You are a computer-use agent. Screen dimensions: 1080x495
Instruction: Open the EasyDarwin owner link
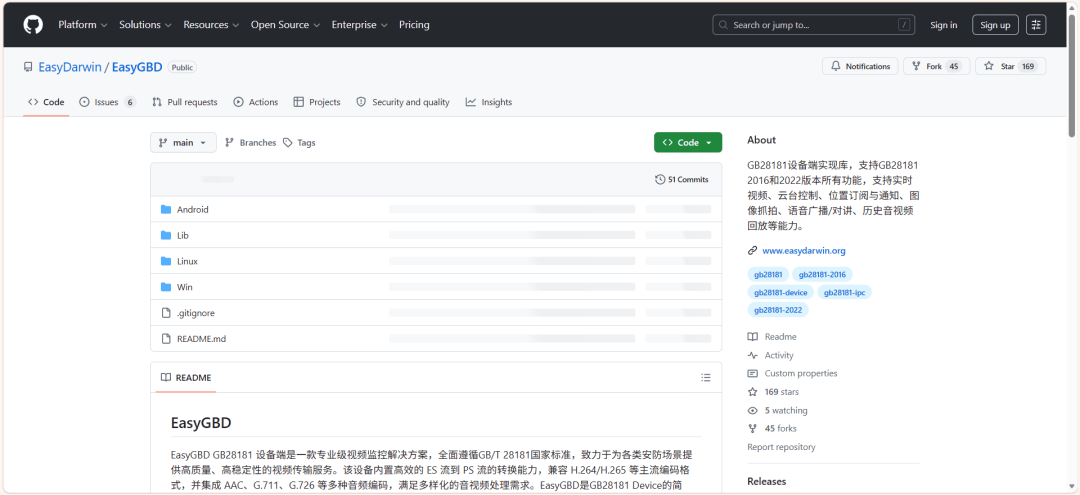tap(70, 67)
